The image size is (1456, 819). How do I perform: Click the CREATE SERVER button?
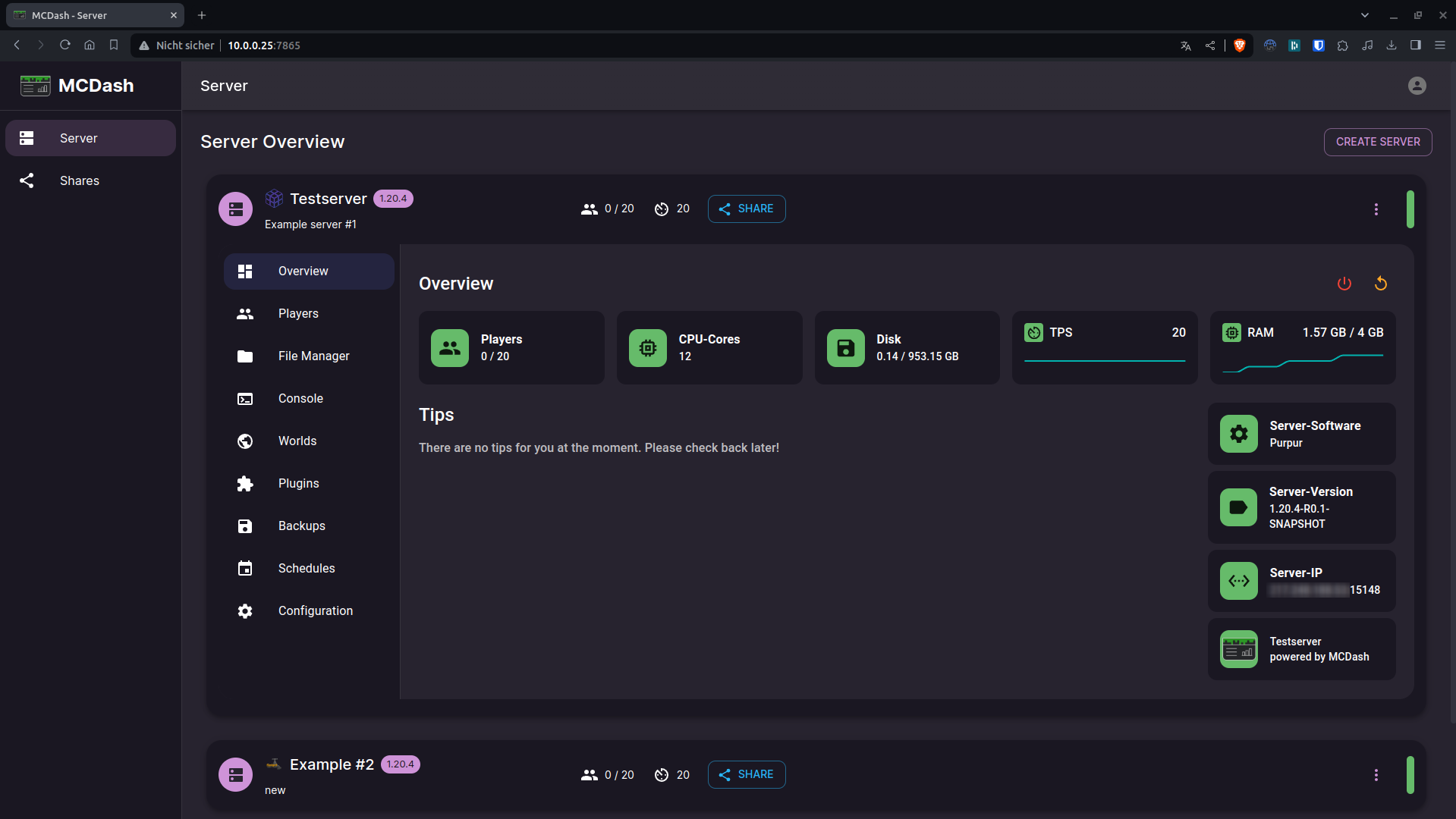(x=1378, y=142)
